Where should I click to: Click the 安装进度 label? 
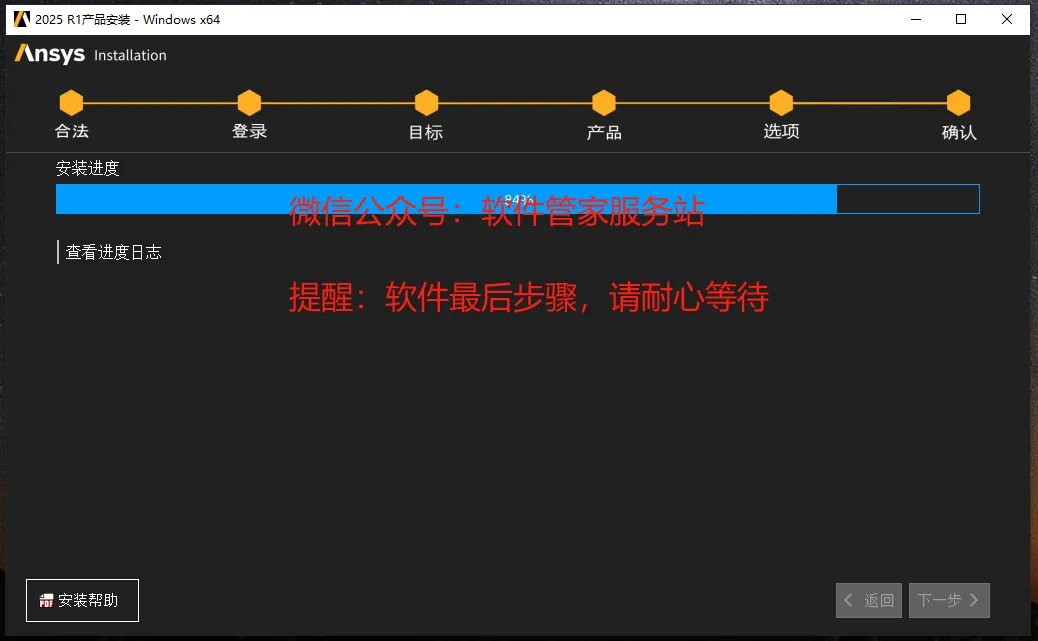pyautogui.click(x=87, y=168)
